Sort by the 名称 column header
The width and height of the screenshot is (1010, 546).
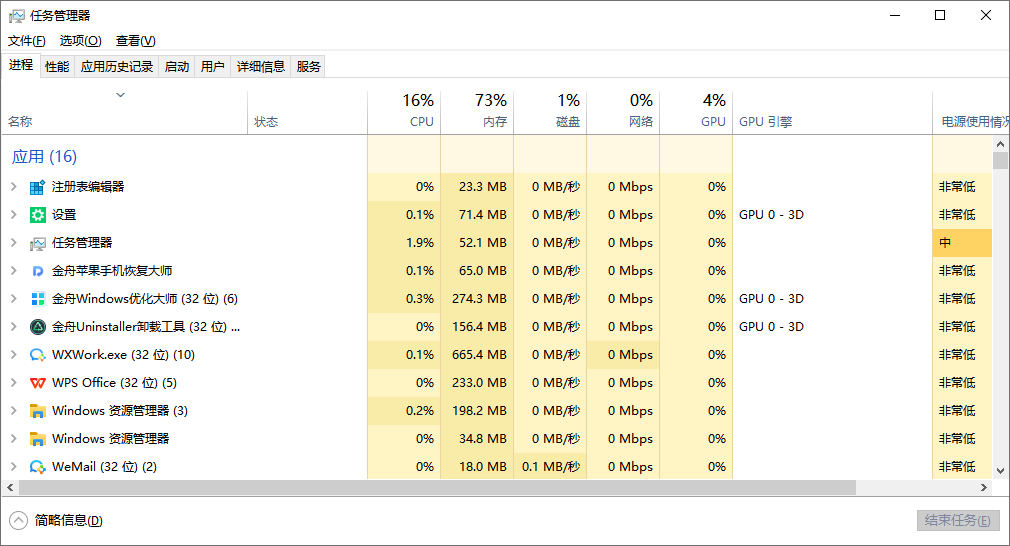tap(124, 111)
